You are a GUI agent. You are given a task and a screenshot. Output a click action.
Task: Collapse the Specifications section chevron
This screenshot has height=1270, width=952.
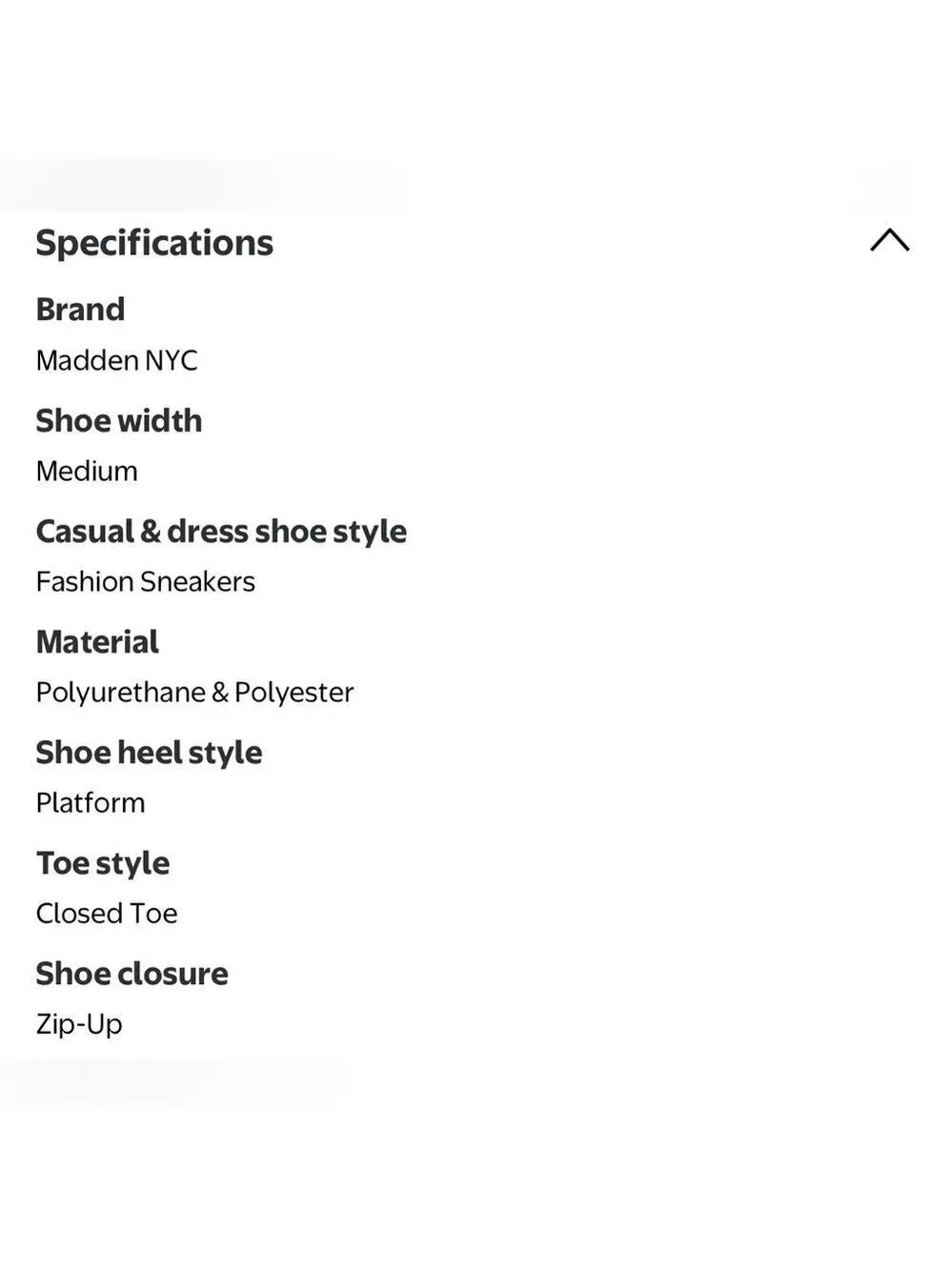click(889, 240)
